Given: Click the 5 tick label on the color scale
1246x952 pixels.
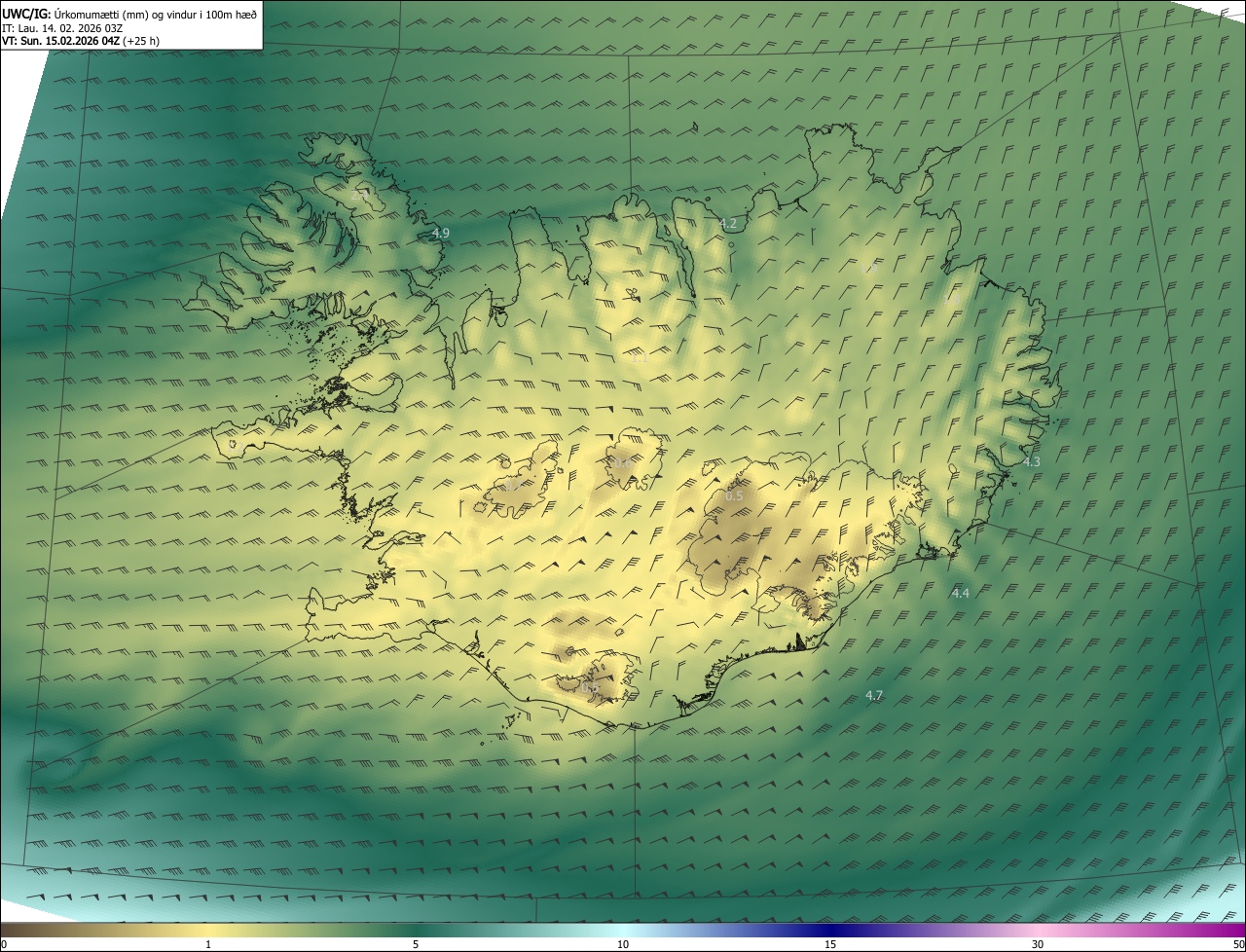Looking at the screenshot, I should point(416,944).
